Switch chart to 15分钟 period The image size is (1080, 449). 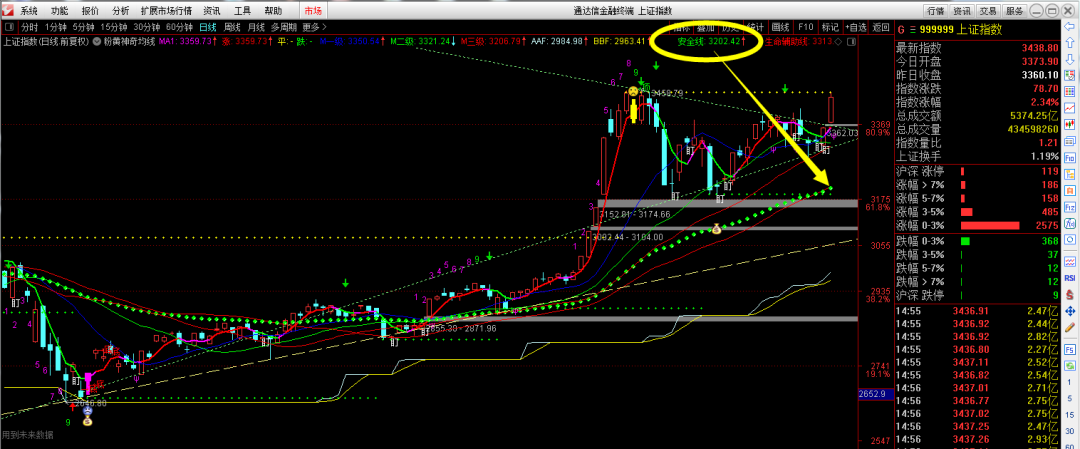[114, 28]
